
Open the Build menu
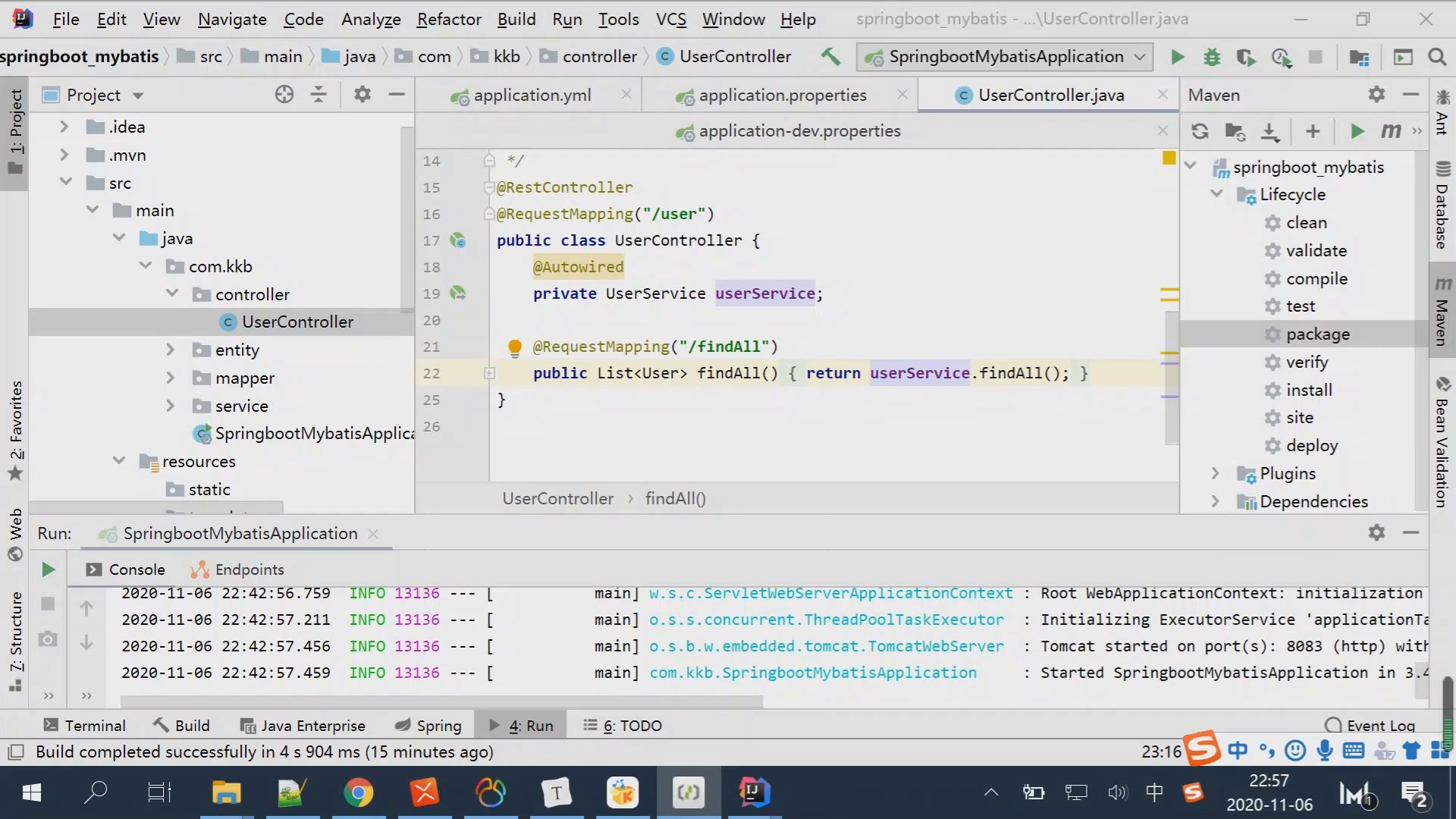pyautogui.click(x=517, y=19)
